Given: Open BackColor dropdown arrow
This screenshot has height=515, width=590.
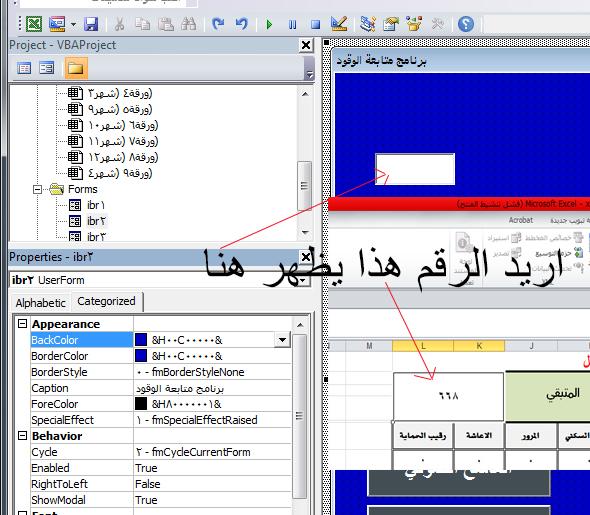Looking at the screenshot, I should (282, 340).
